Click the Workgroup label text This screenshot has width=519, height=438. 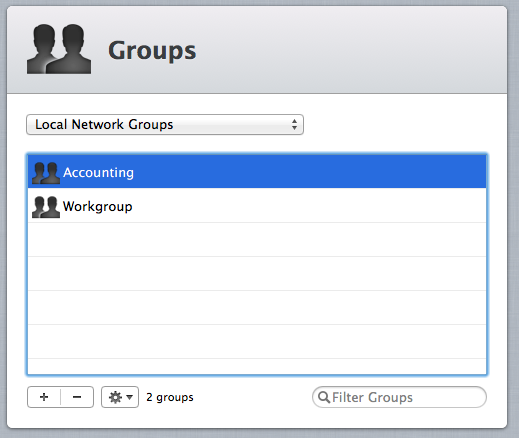click(x=98, y=207)
